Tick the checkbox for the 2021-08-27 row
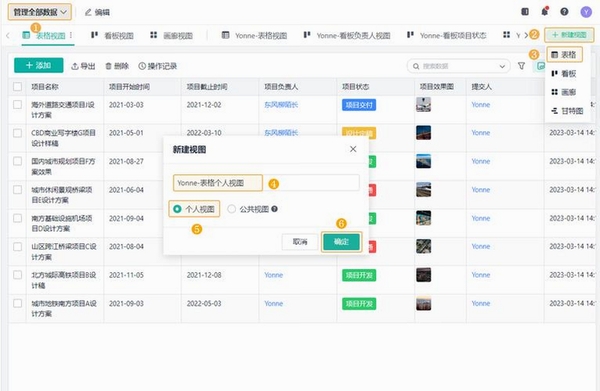 17,161
